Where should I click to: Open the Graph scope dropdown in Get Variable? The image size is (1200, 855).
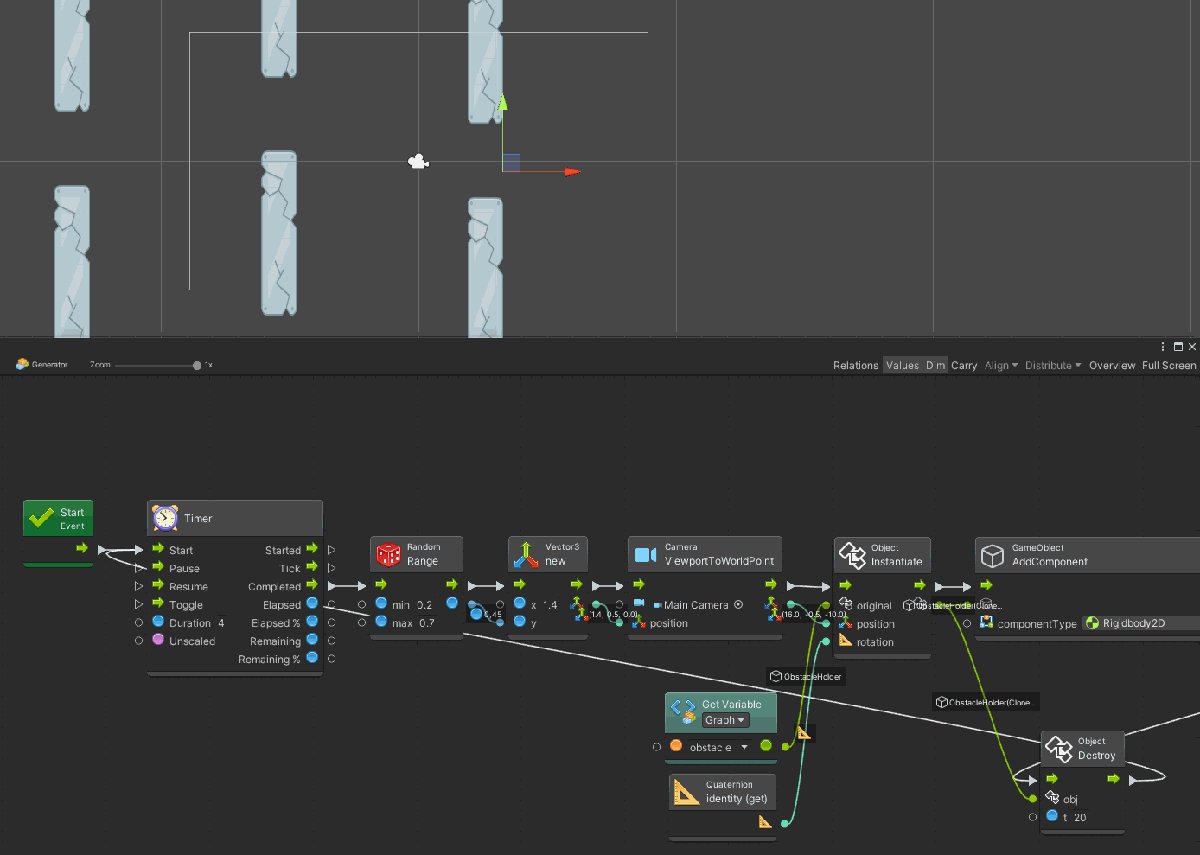coord(727,720)
